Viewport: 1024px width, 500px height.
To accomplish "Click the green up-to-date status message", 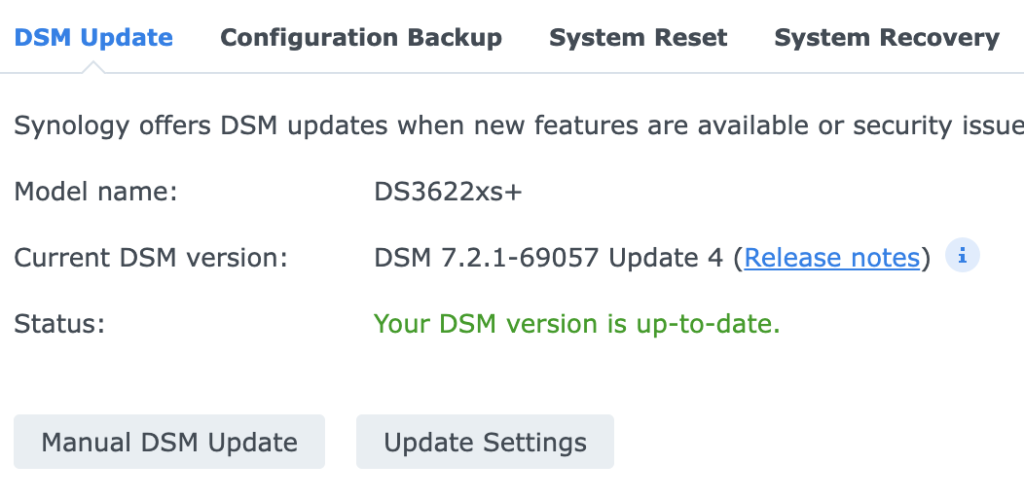I will click(x=576, y=324).
